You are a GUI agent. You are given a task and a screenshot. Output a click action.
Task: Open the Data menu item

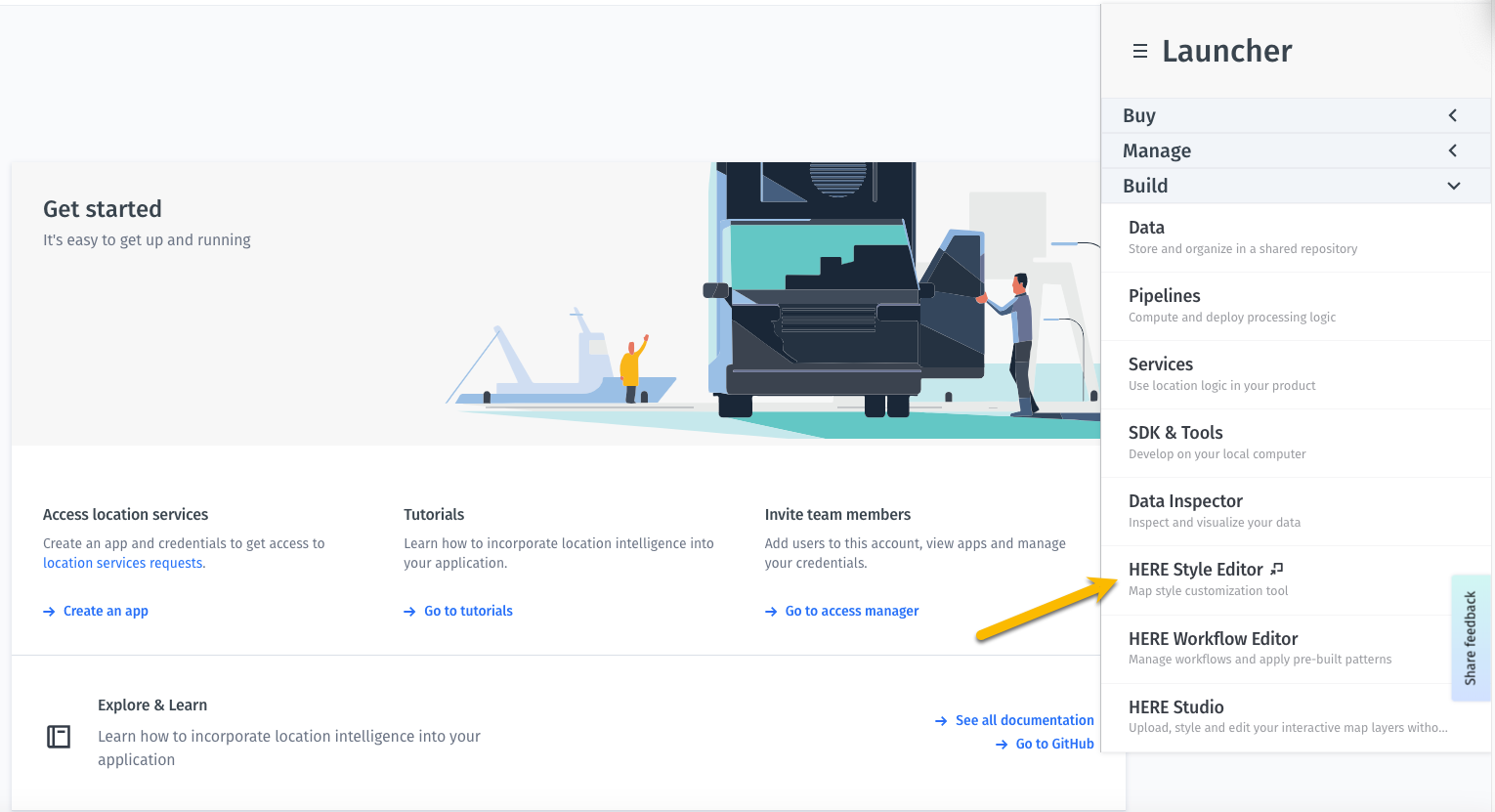tap(1296, 237)
